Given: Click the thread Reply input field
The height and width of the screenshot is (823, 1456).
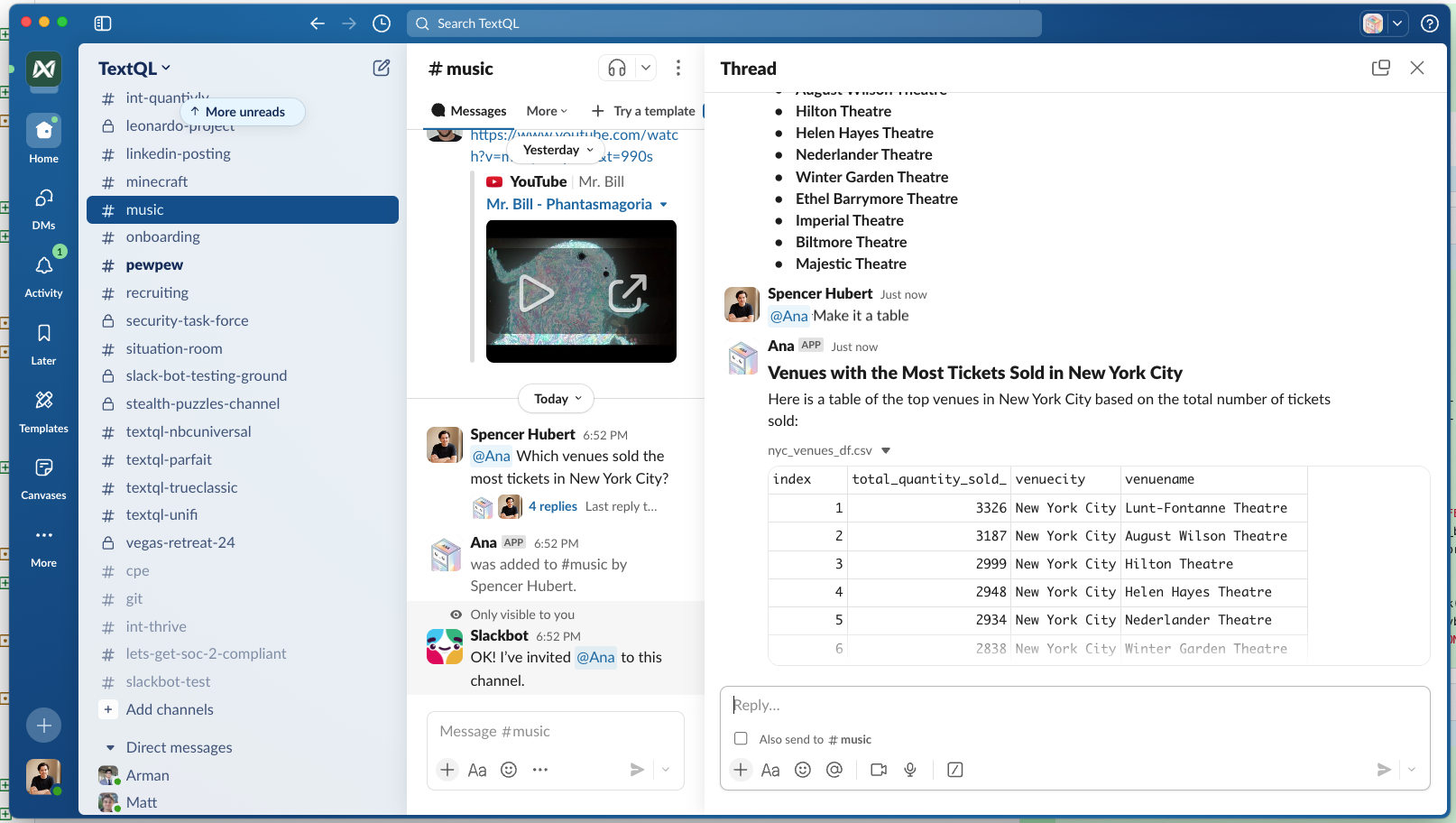Looking at the screenshot, I should coord(1075,705).
